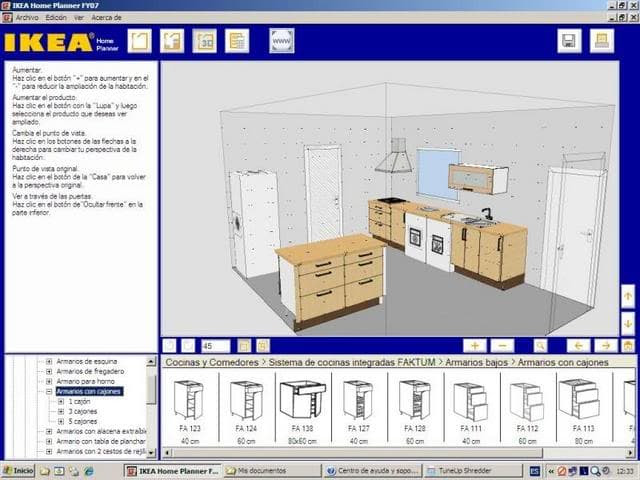Tilt view up with up arrow
The image size is (640, 480).
(628, 296)
